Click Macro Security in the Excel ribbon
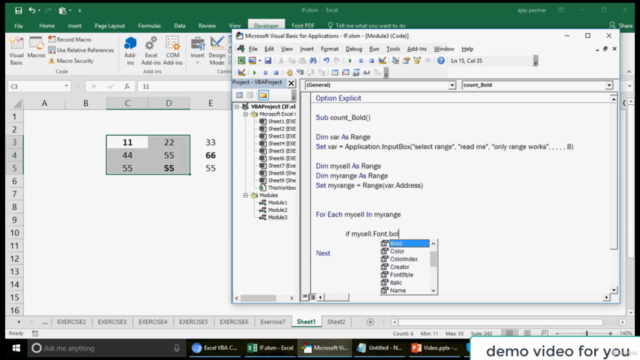640x360 pixels. (x=71, y=61)
